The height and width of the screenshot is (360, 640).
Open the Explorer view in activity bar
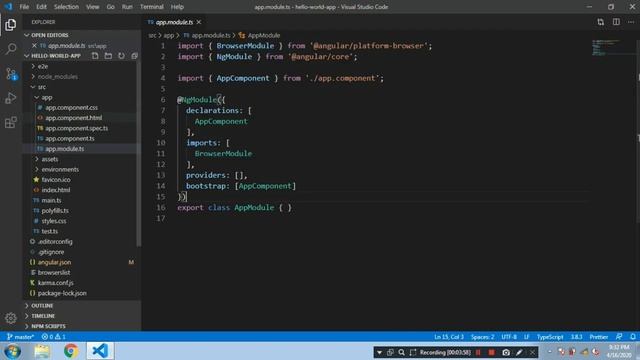11,25
